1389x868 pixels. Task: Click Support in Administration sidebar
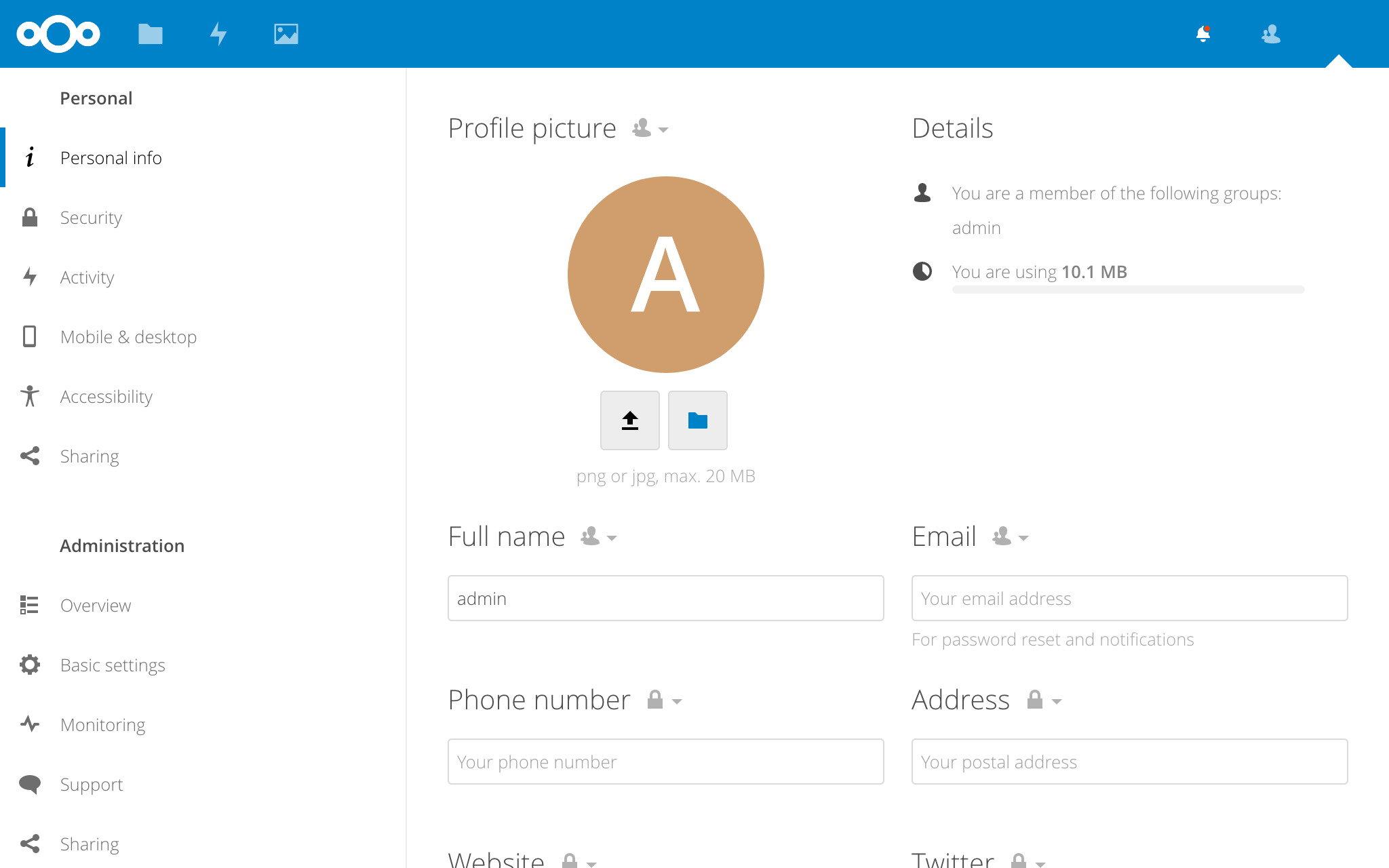[x=92, y=784]
